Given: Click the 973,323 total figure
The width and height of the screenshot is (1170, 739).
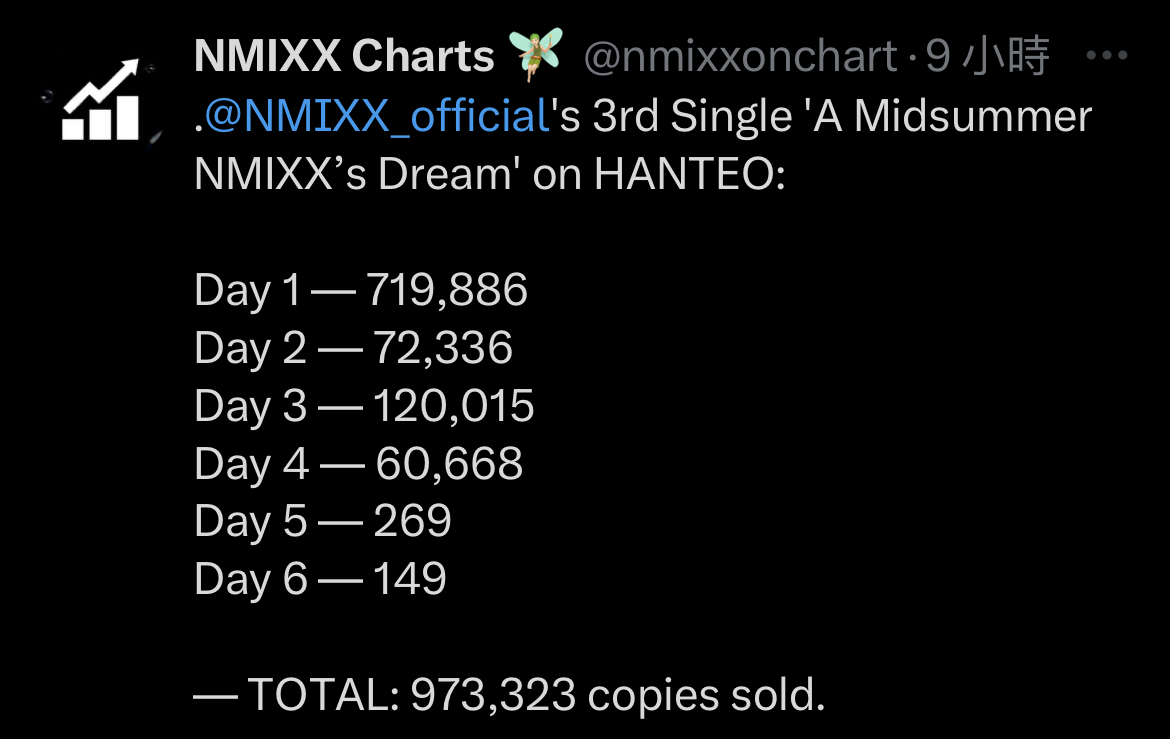Looking at the screenshot, I should click(x=493, y=695).
